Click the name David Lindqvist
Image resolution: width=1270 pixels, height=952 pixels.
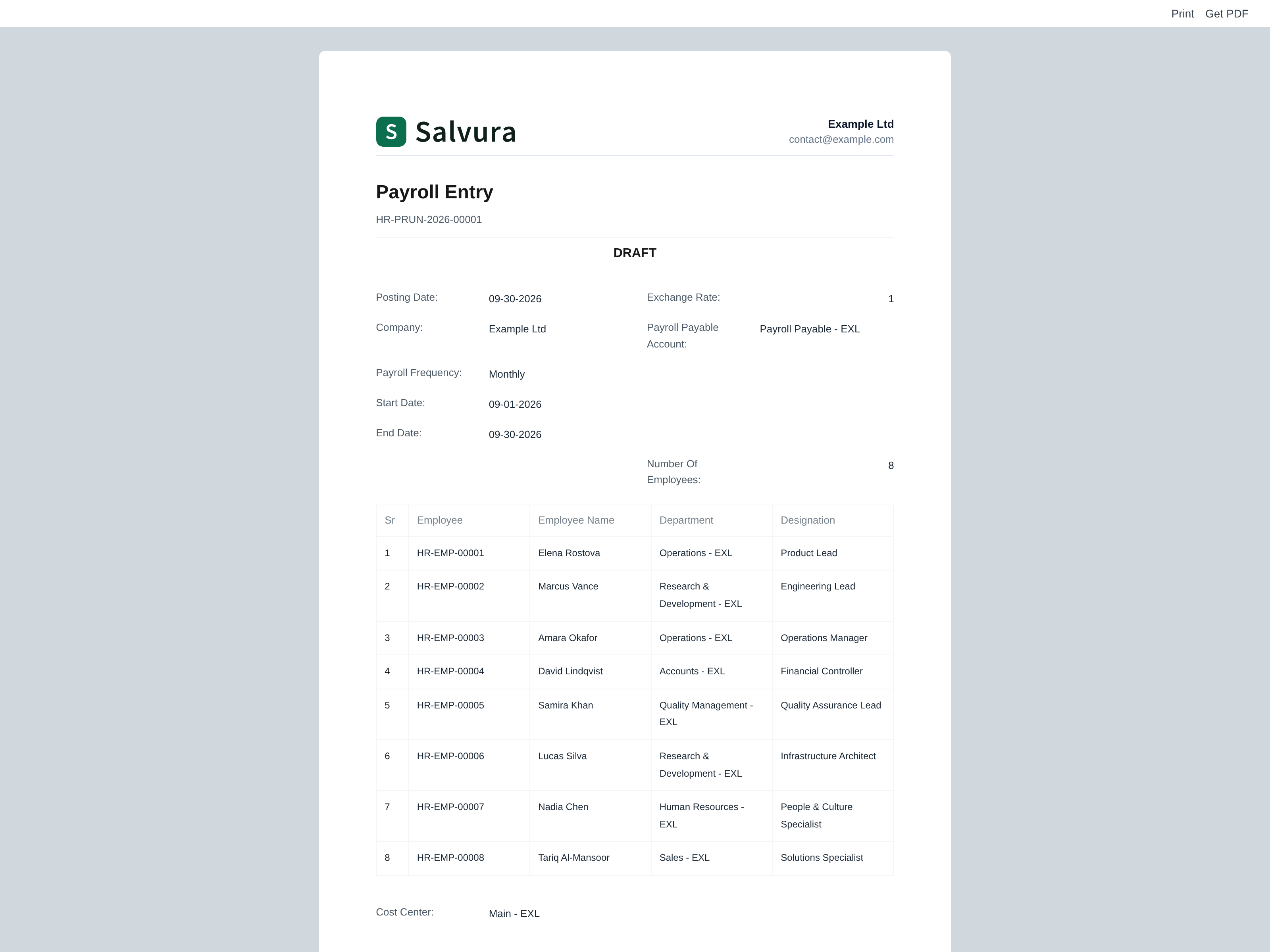570,672
